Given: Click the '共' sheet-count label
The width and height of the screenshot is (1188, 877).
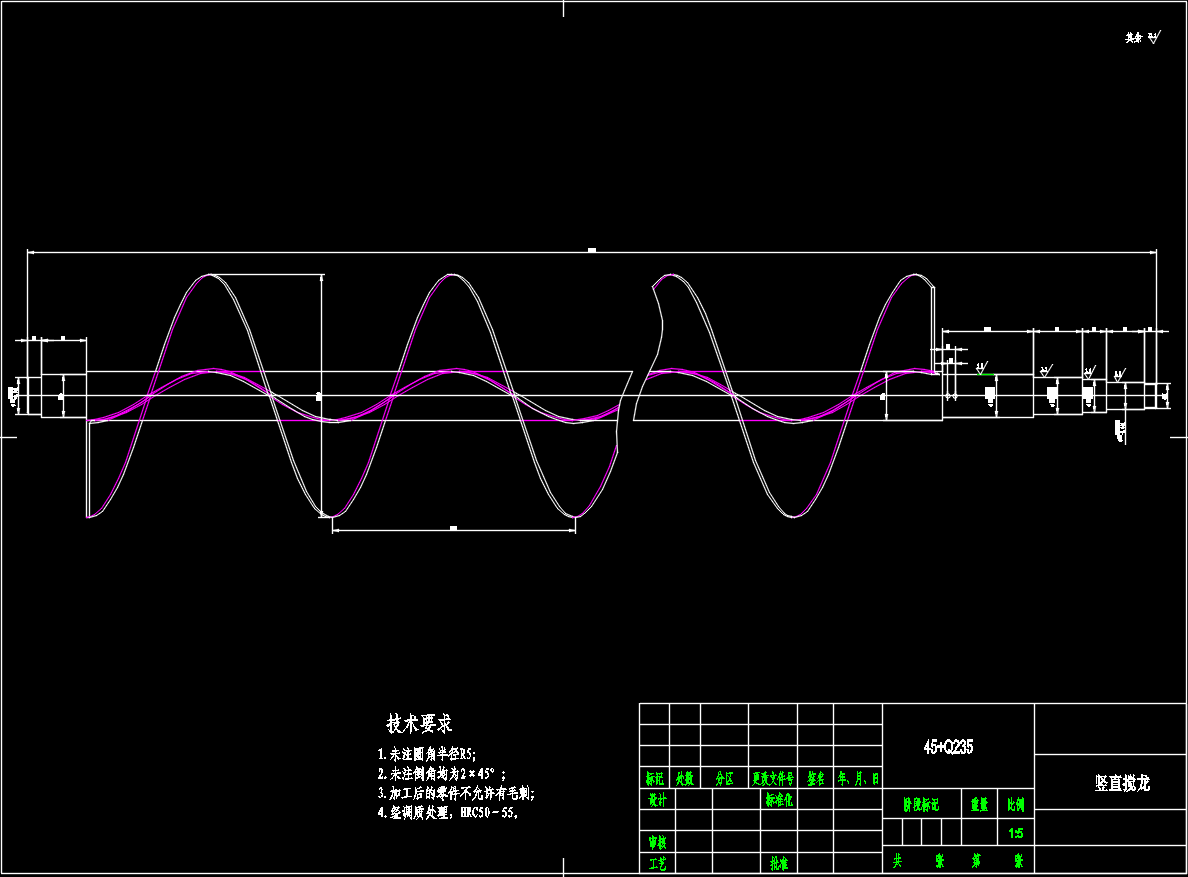Looking at the screenshot, I should pyautogui.click(x=898, y=861).
